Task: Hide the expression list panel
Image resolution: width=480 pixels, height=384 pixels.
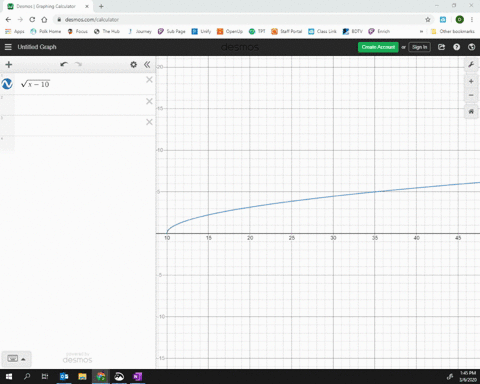Action: coord(147,64)
